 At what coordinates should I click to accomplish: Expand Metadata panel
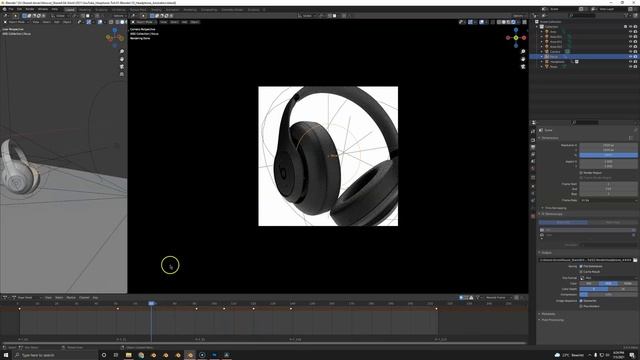pyautogui.click(x=548, y=314)
